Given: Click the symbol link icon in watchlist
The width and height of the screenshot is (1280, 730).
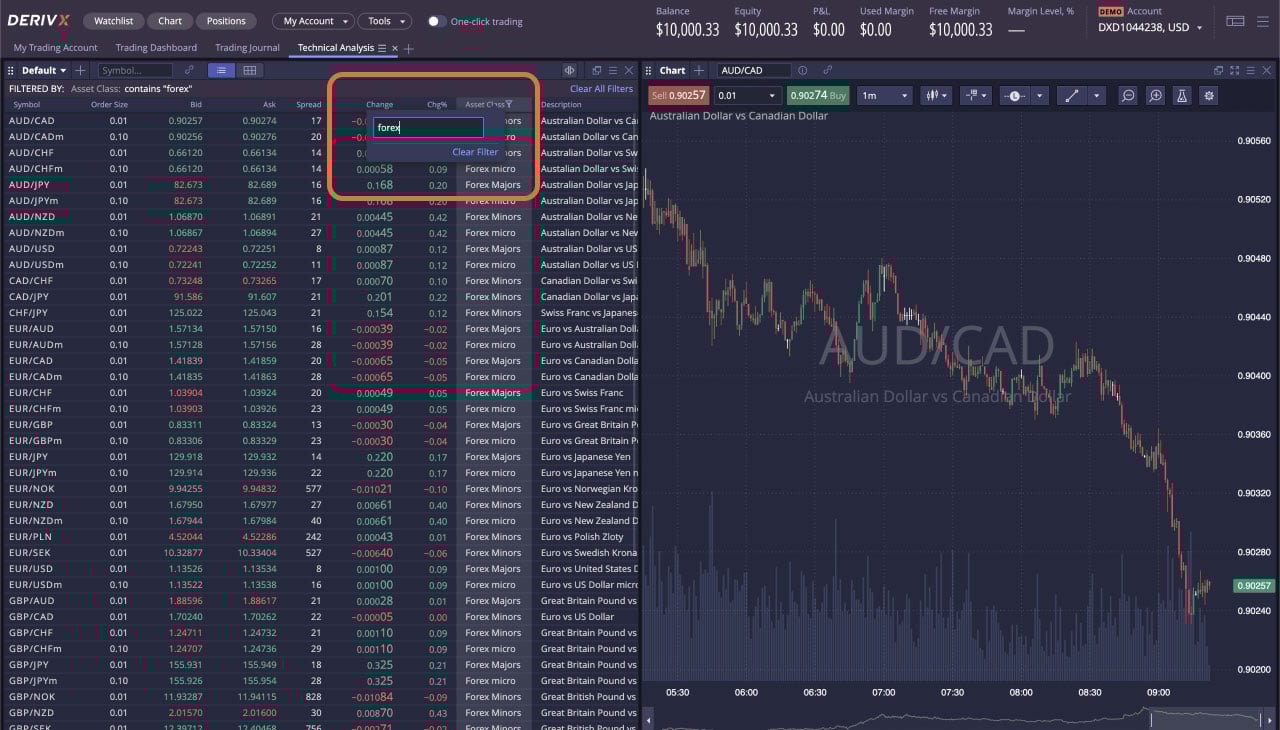Looking at the screenshot, I should tap(189, 71).
